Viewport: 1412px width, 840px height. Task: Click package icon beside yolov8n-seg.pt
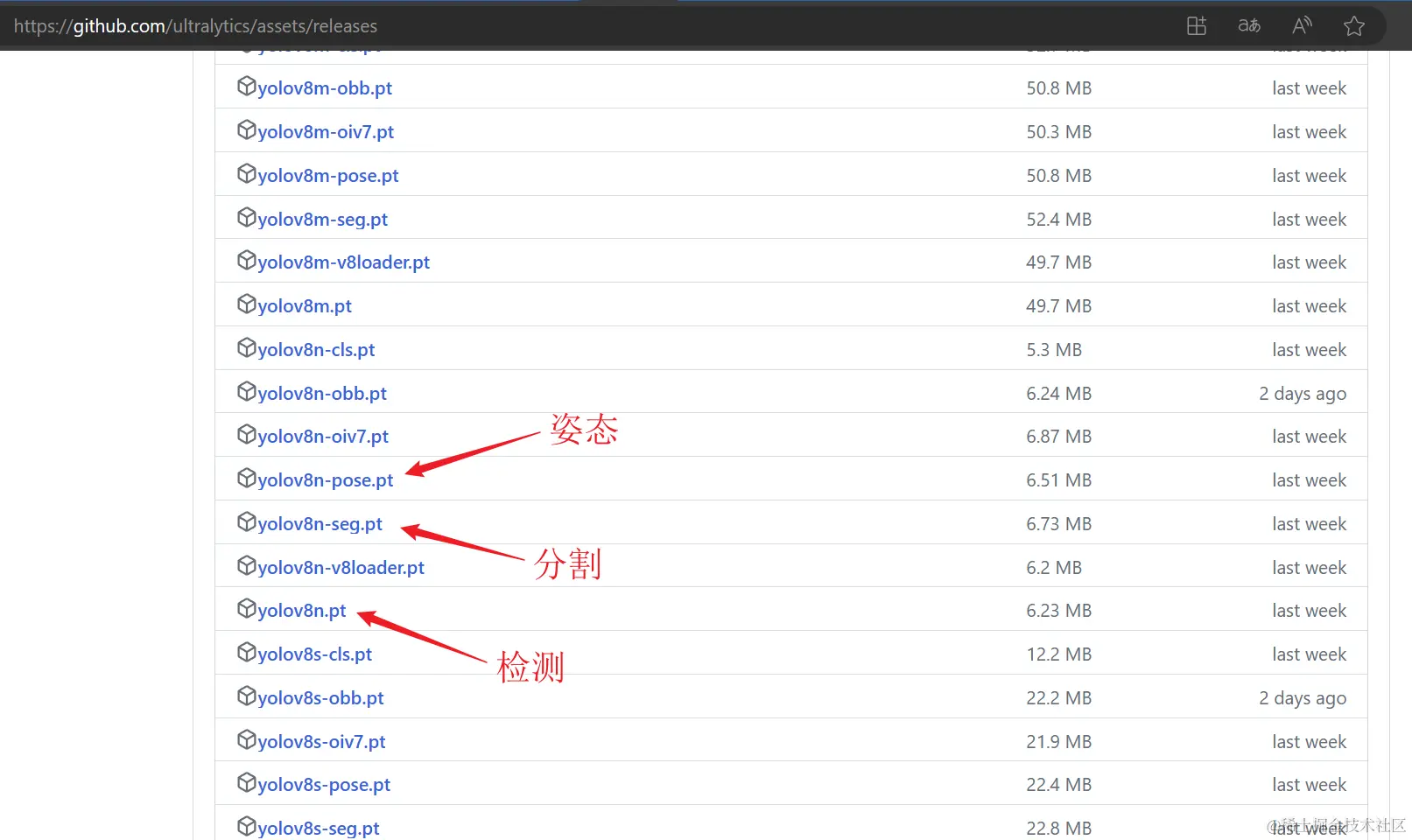point(246,521)
